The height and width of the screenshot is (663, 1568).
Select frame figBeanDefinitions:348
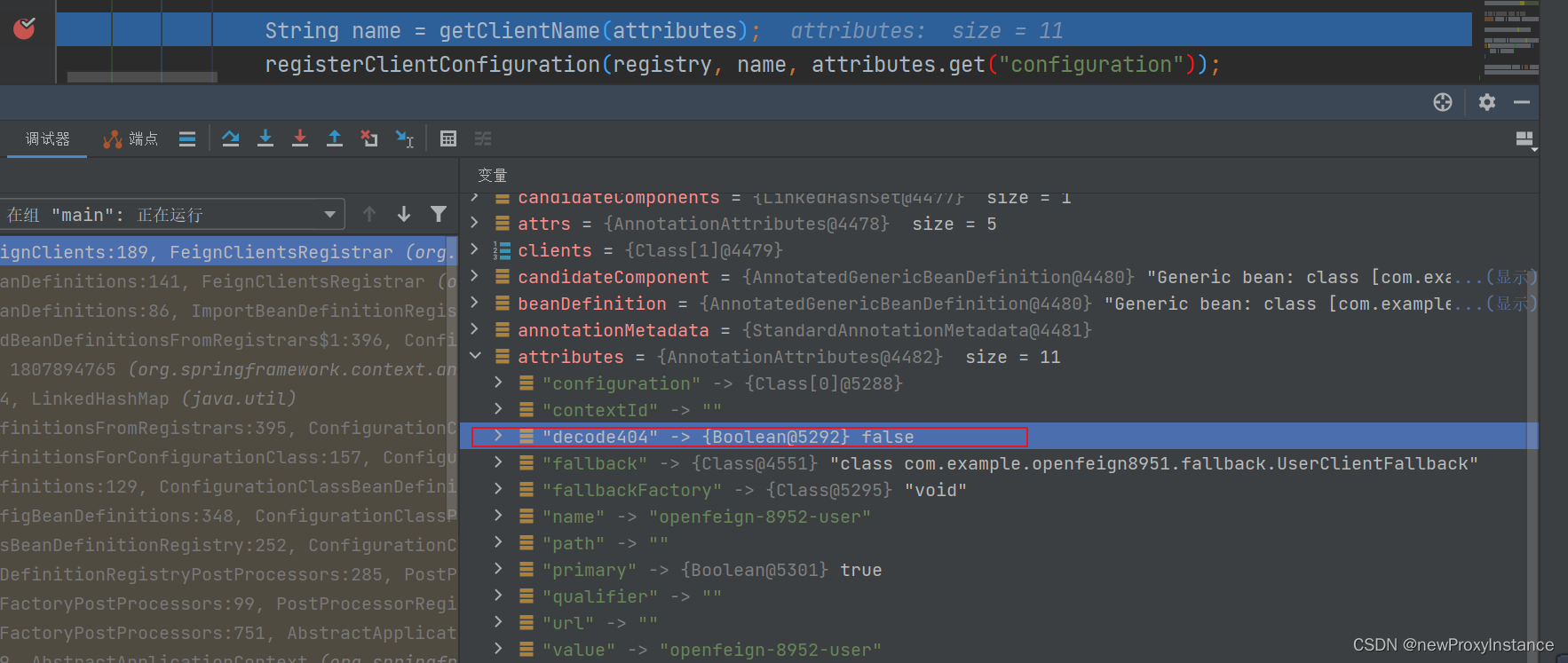(228, 516)
